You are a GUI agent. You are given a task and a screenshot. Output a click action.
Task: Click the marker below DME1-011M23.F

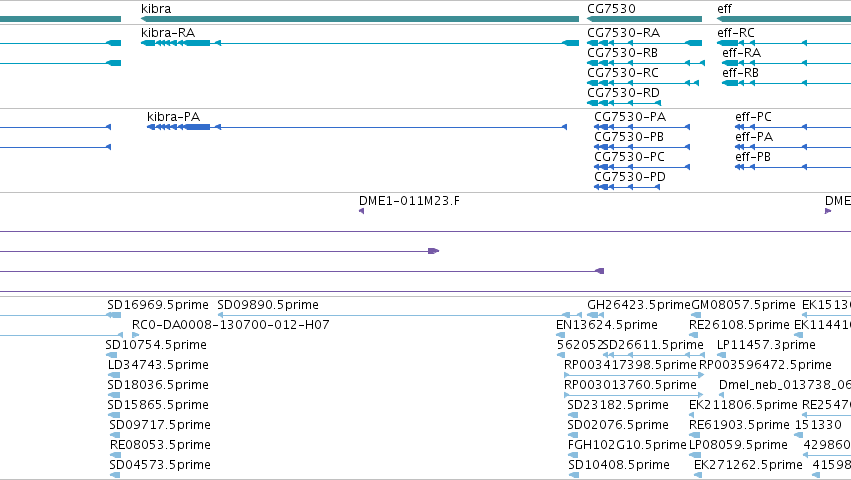[x=361, y=211]
